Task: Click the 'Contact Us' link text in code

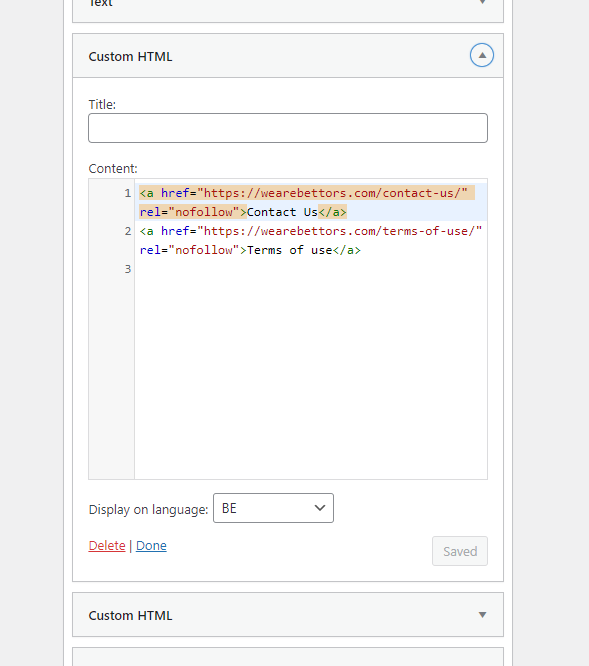Action: click(282, 212)
